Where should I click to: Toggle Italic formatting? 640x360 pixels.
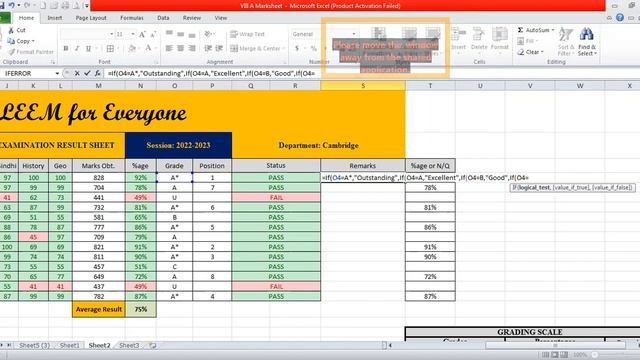pyautogui.click(x=77, y=49)
